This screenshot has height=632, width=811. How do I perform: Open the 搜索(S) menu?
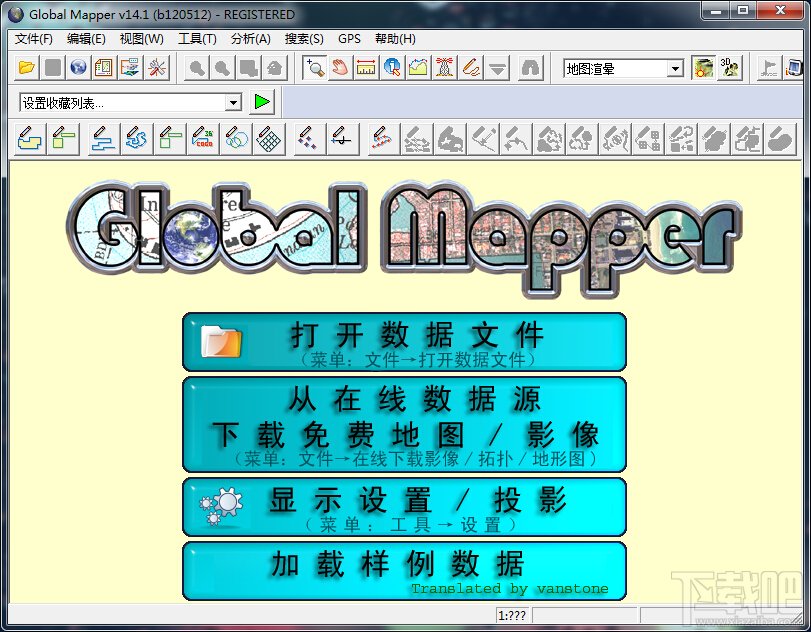pos(304,39)
